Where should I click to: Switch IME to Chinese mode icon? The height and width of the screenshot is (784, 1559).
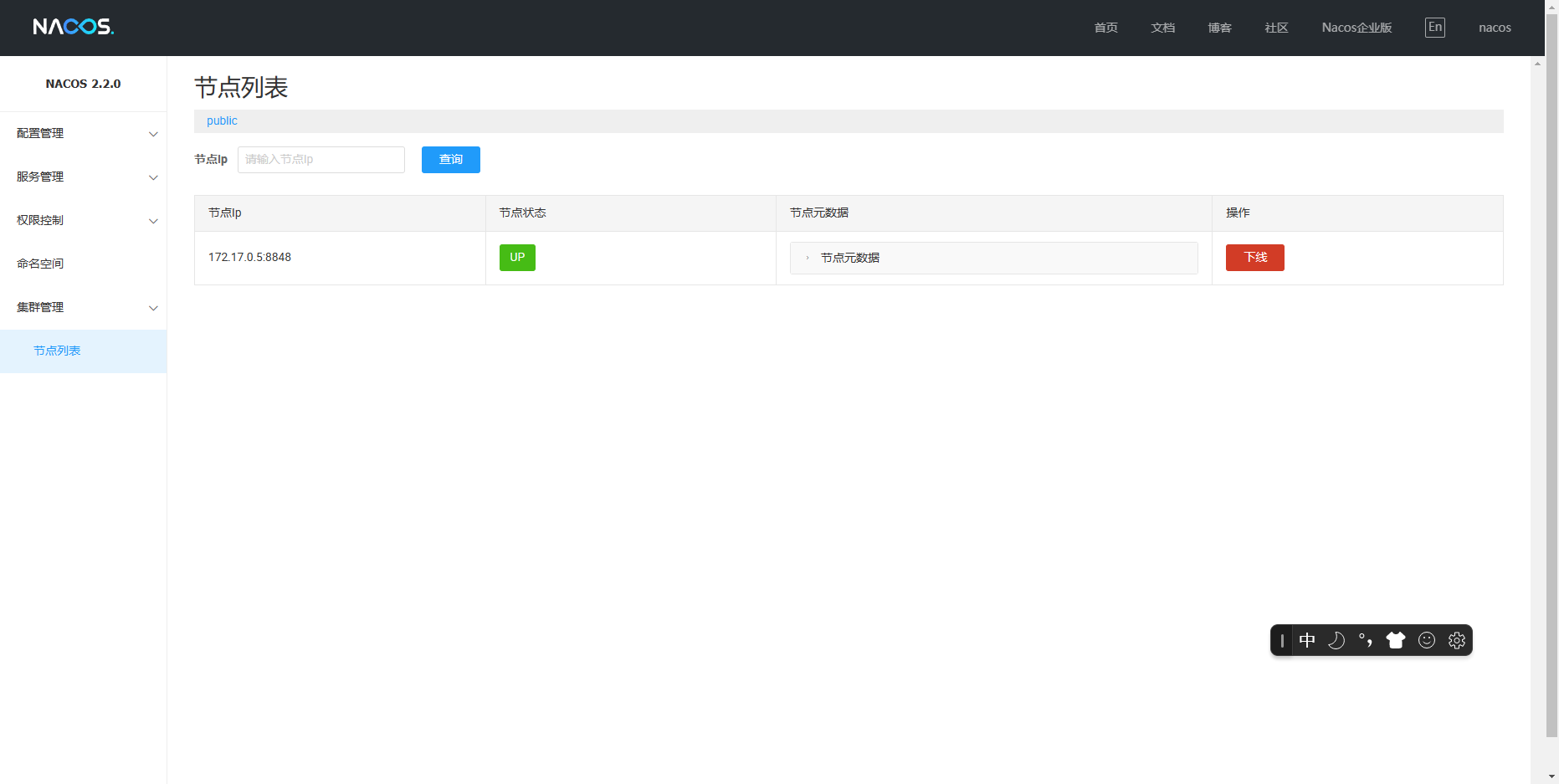pos(1307,641)
